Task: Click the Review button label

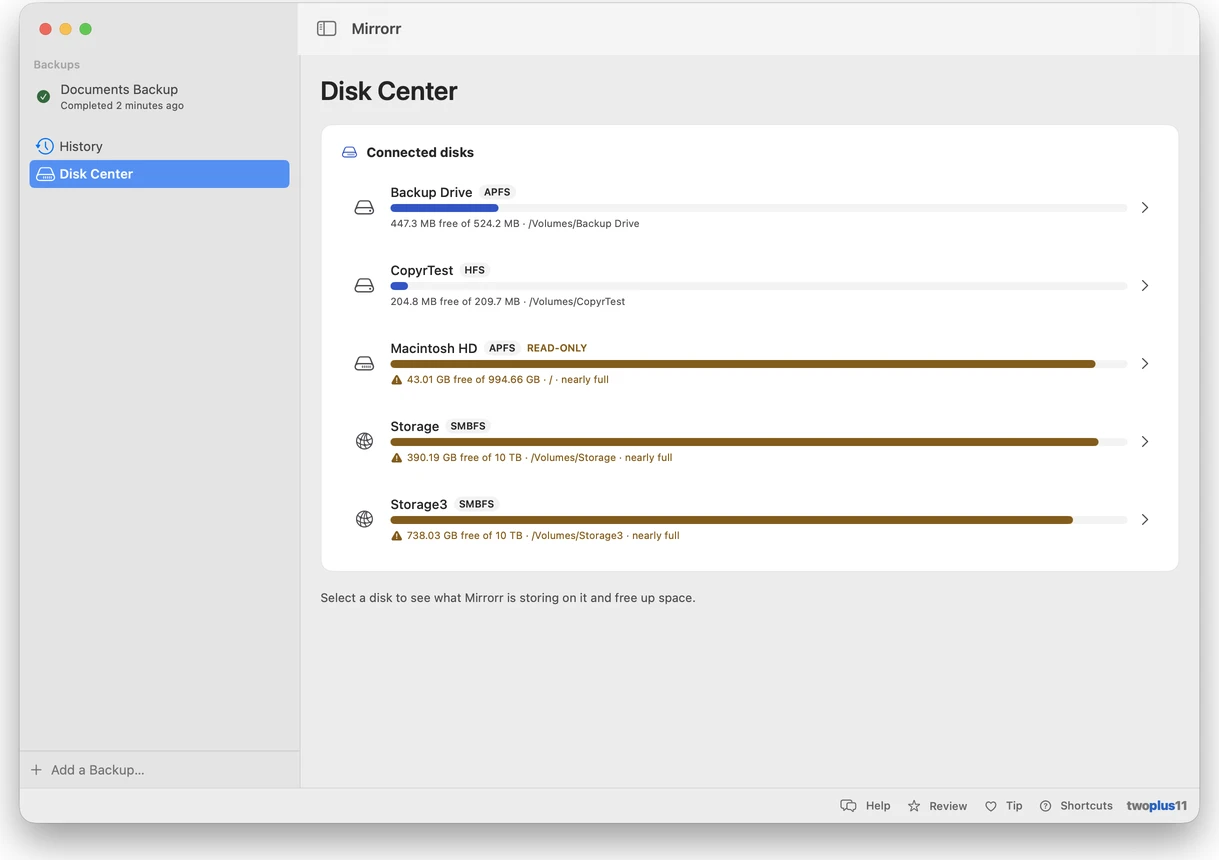Action: (x=948, y=806)
